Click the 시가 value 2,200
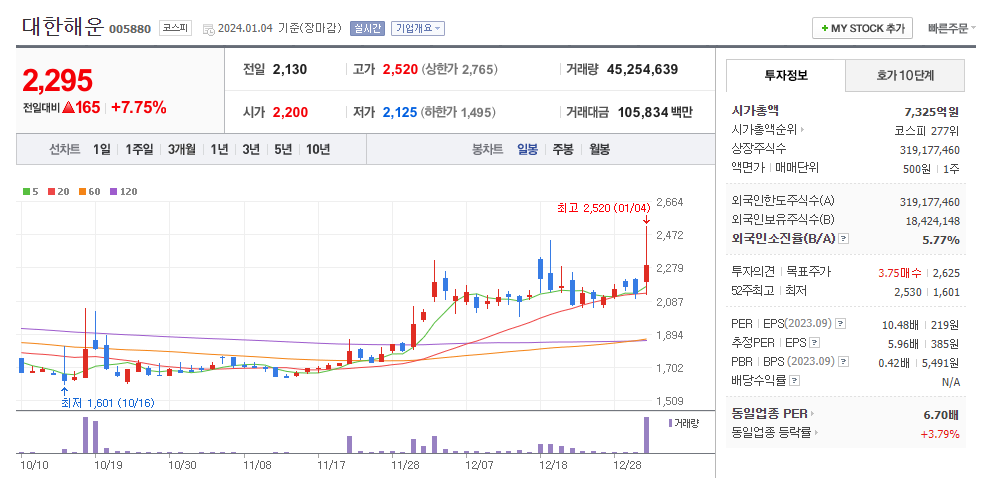 click(x=290, y=113)
